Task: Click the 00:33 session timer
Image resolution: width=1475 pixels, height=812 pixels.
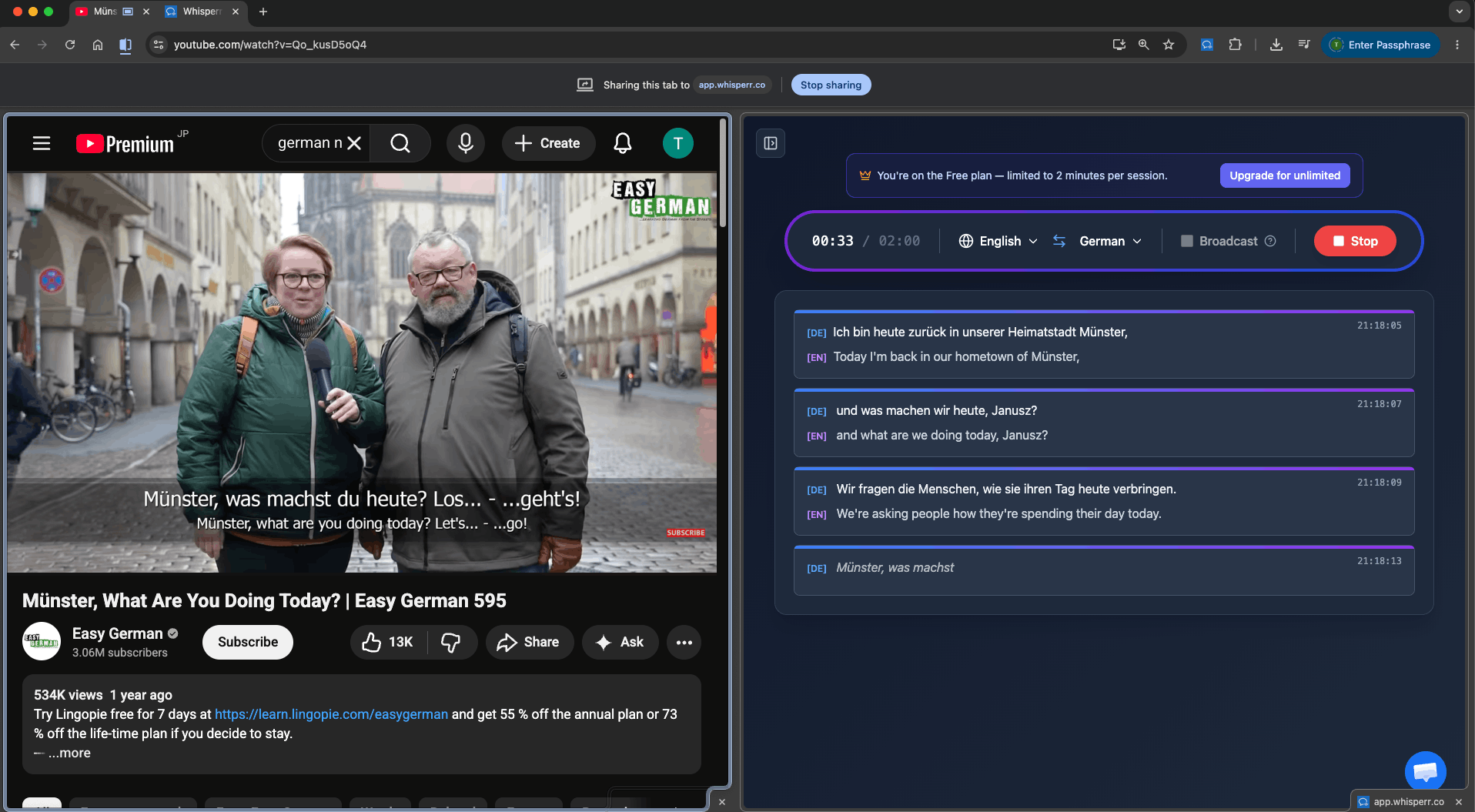Action: click(832, 241)
